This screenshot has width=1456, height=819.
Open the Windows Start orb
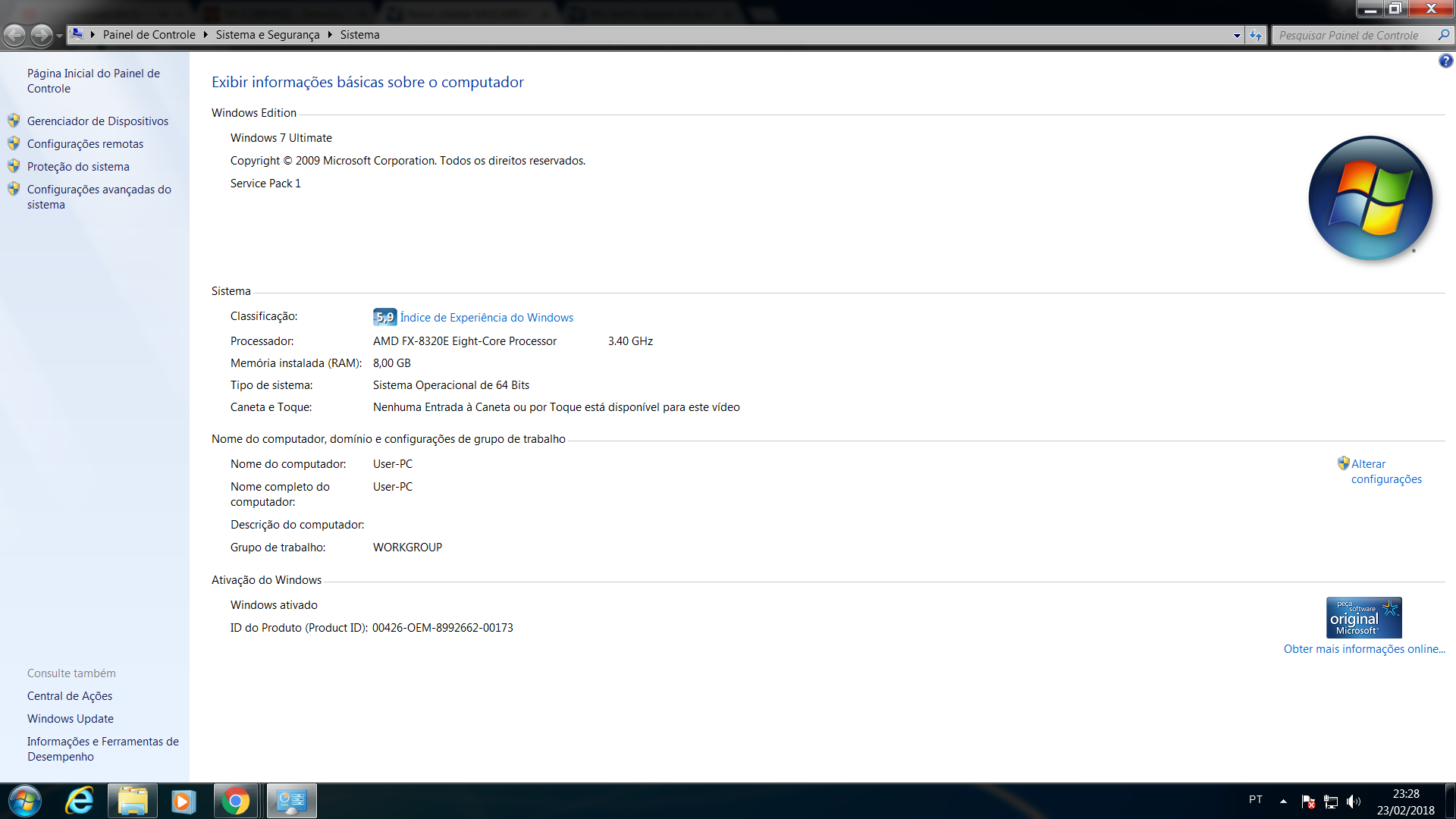pos(24,801)
